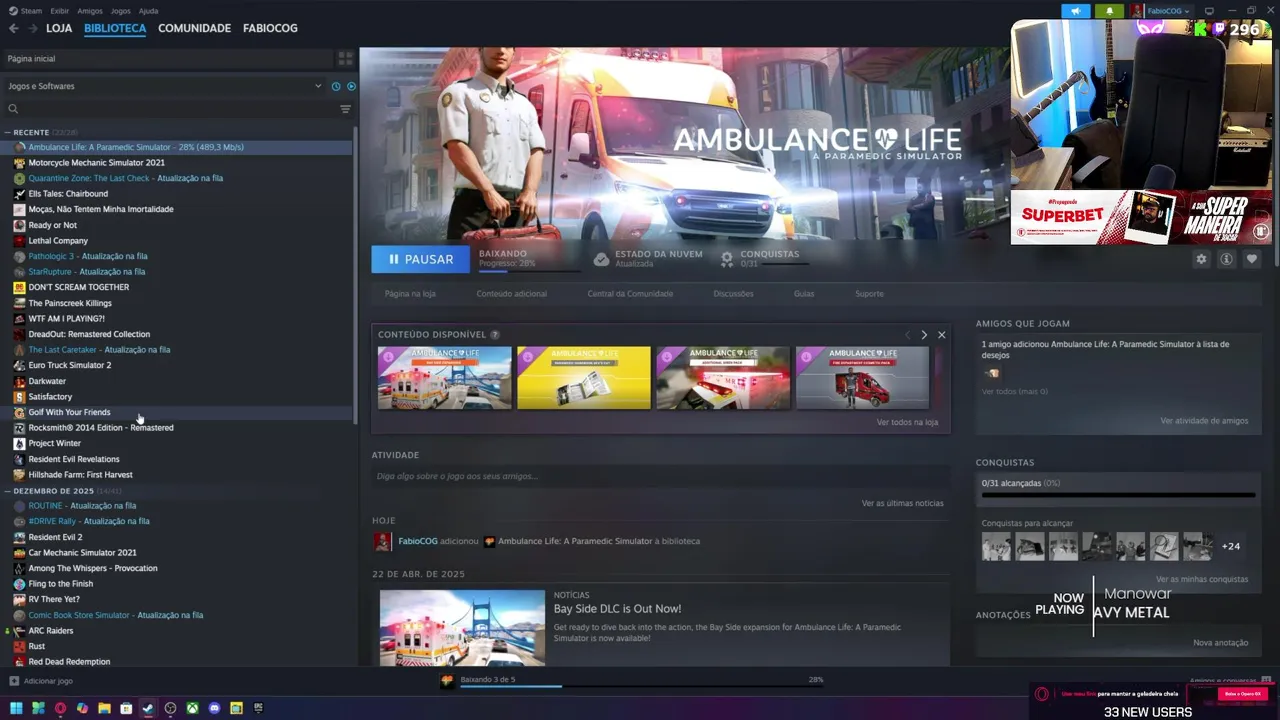Viewport: 1280px width, 720px height.
Task: Toggle the ready-to-play filter icon
Action: (x=351, y=86)
